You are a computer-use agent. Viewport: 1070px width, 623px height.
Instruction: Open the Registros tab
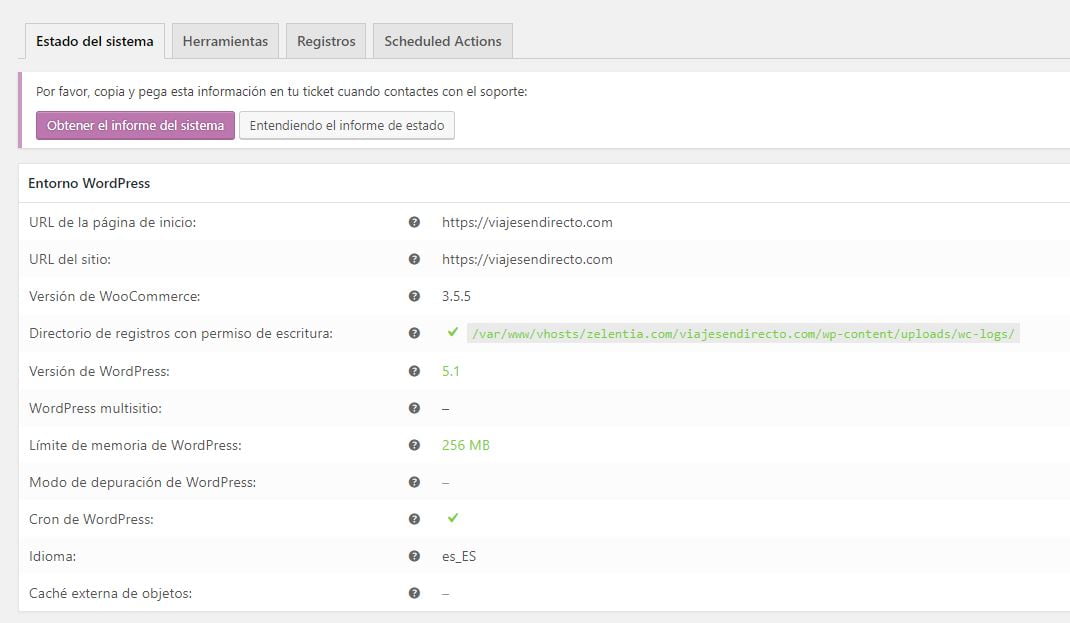(325, 41)
